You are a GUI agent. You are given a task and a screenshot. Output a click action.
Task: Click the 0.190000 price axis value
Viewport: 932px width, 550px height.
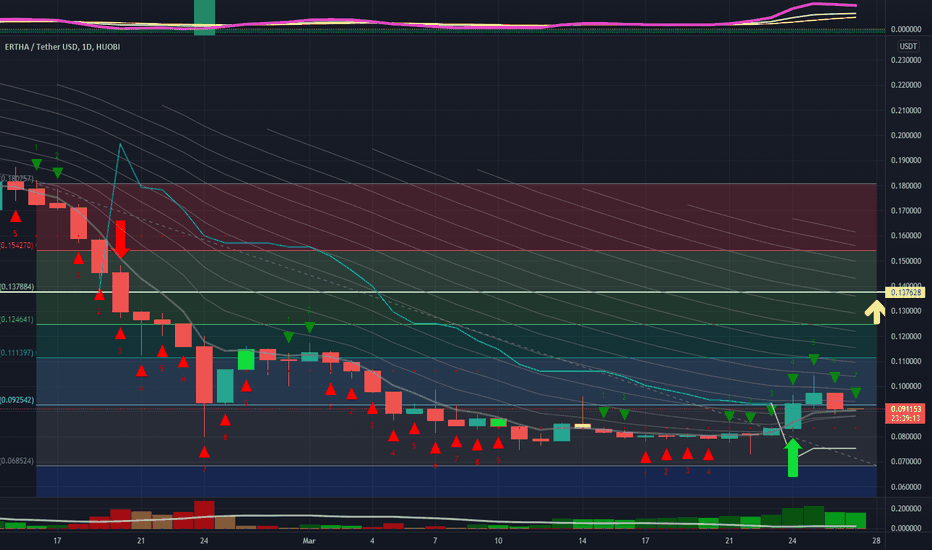click(x=906, y=161)
